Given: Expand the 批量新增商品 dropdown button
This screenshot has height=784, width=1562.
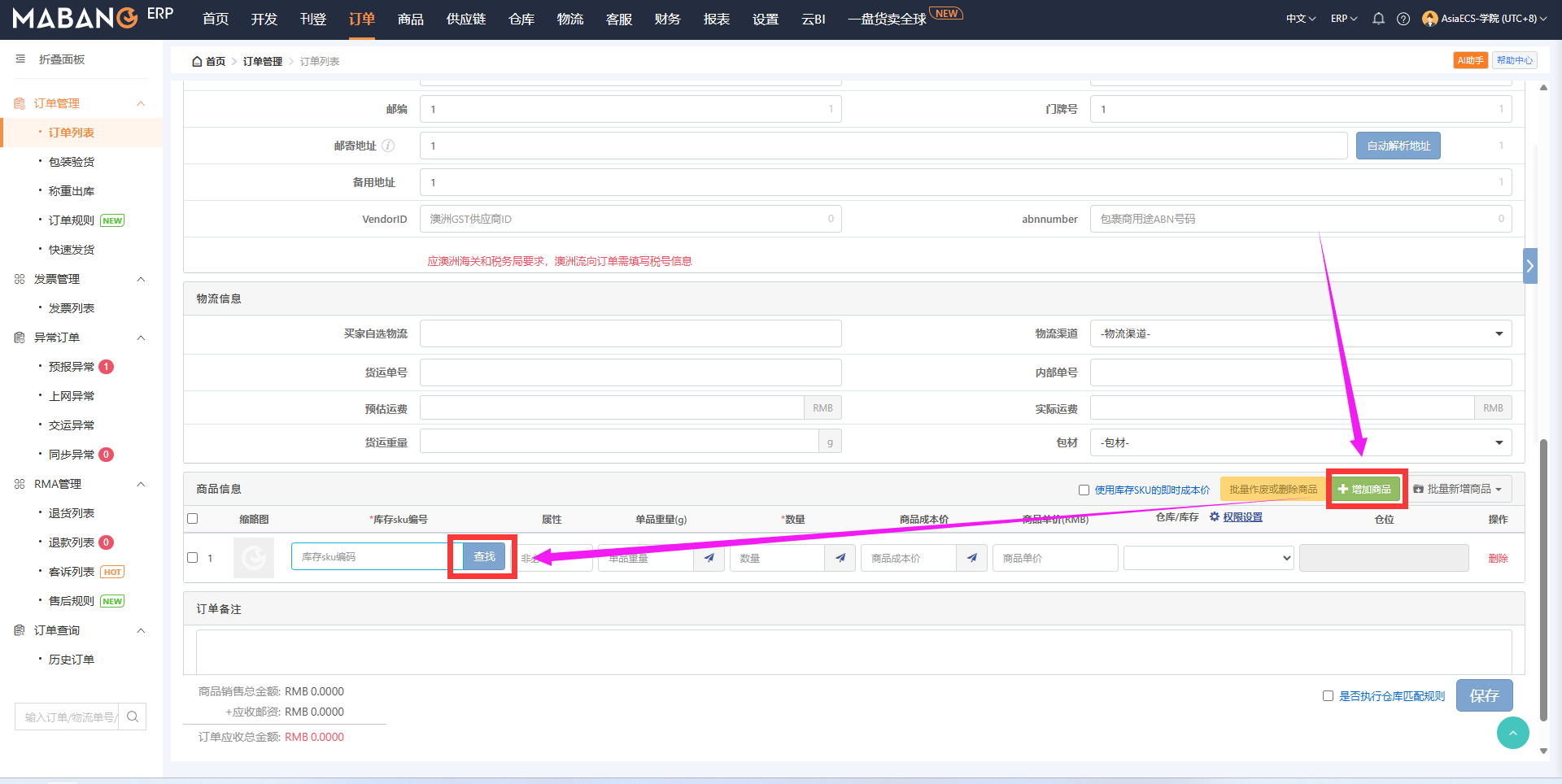Looking at the screenshot, I should click(x=1458, y=489).
